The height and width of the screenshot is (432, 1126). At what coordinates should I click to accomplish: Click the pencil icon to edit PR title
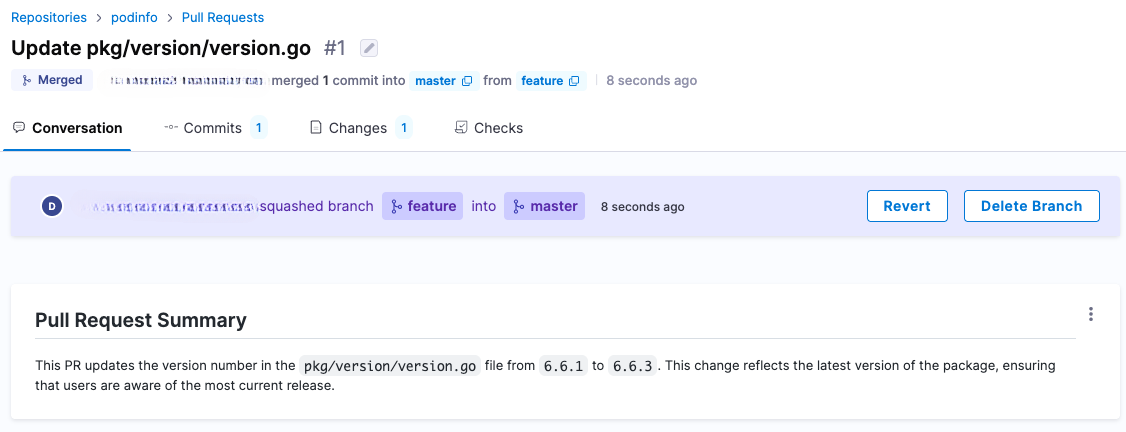pyautogui.click(x=369, y=48)
